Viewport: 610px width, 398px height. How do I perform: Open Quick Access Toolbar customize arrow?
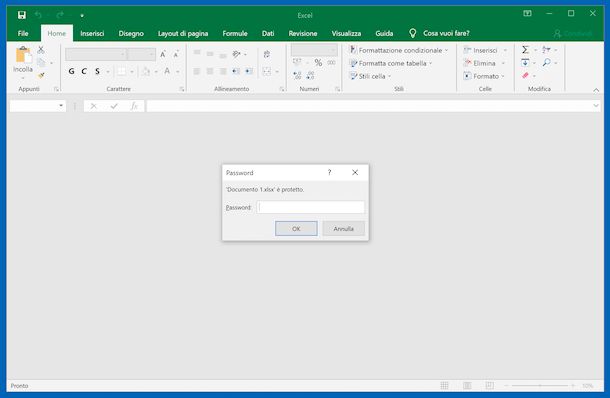click(82, 16)
